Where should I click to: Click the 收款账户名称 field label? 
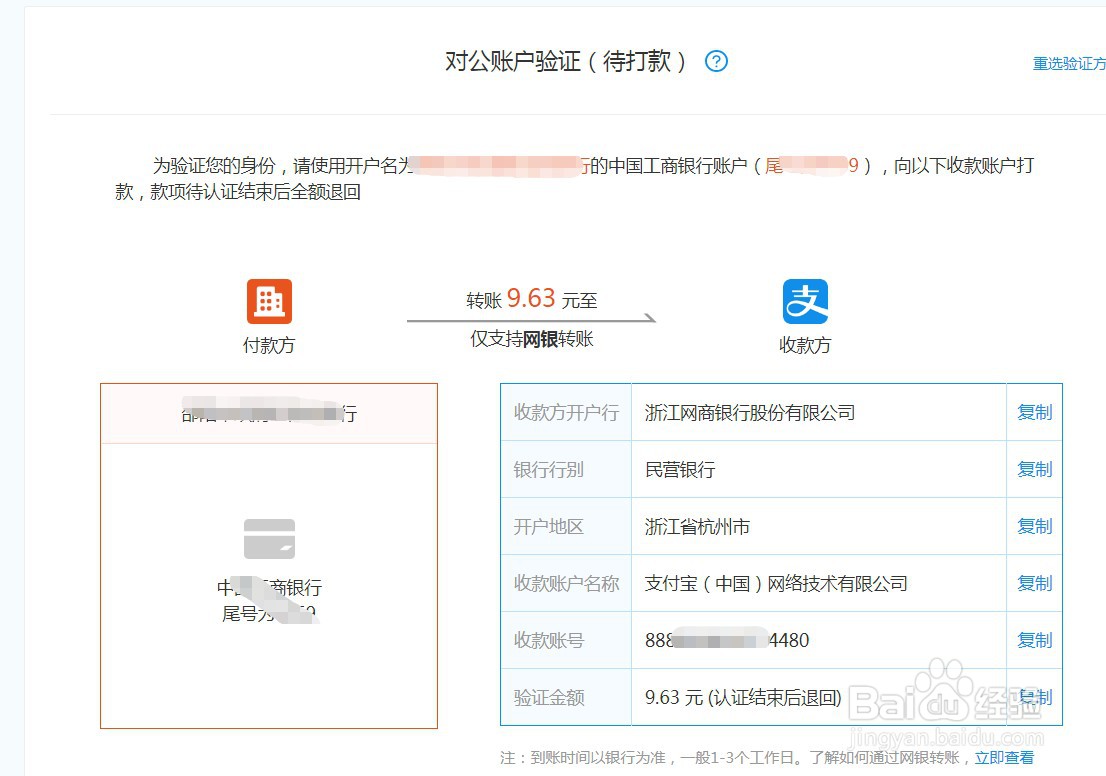[x=566, y=583]
